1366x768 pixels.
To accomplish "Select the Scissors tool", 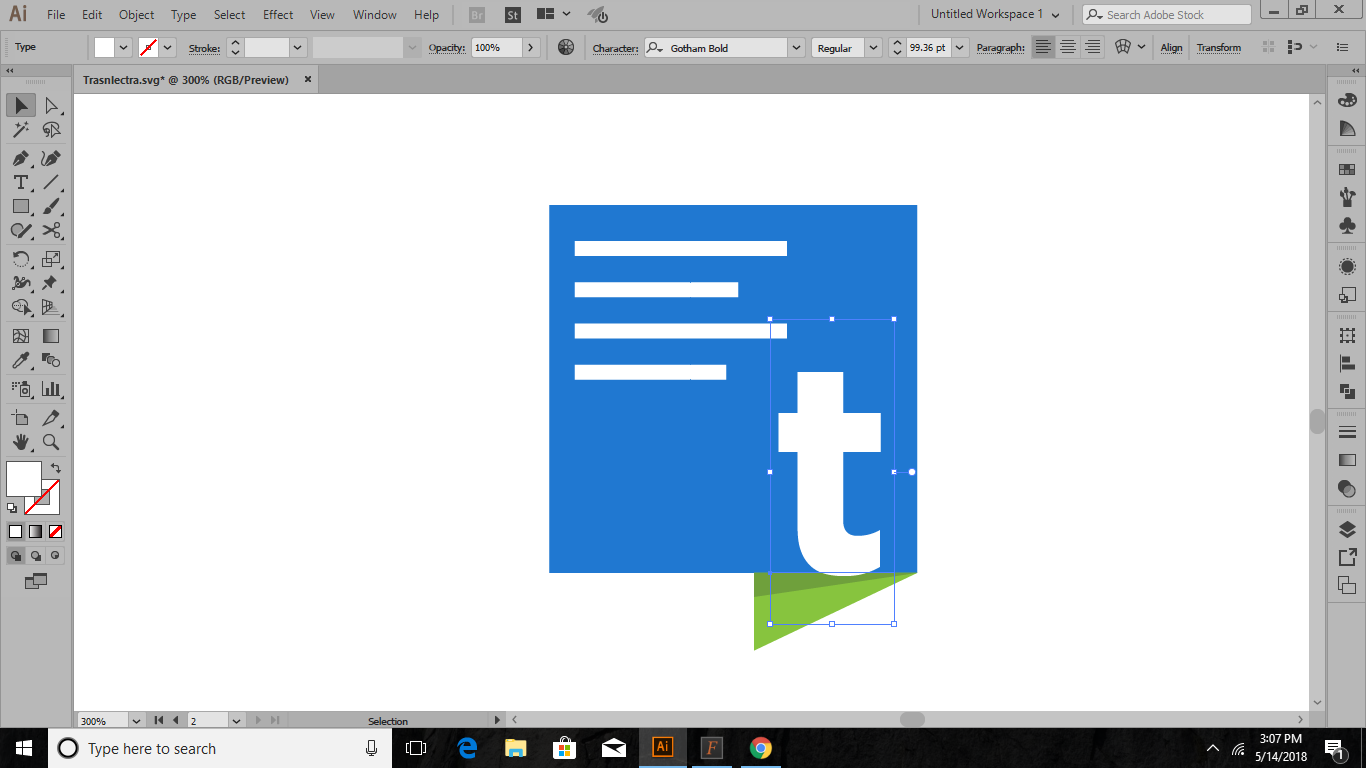I will click(51, 230).
